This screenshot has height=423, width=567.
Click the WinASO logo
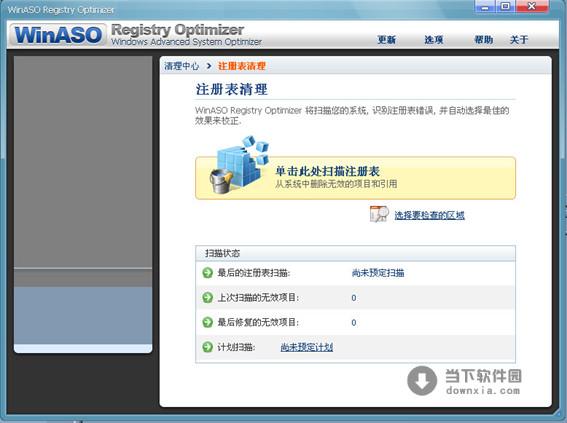click(58, 35)
